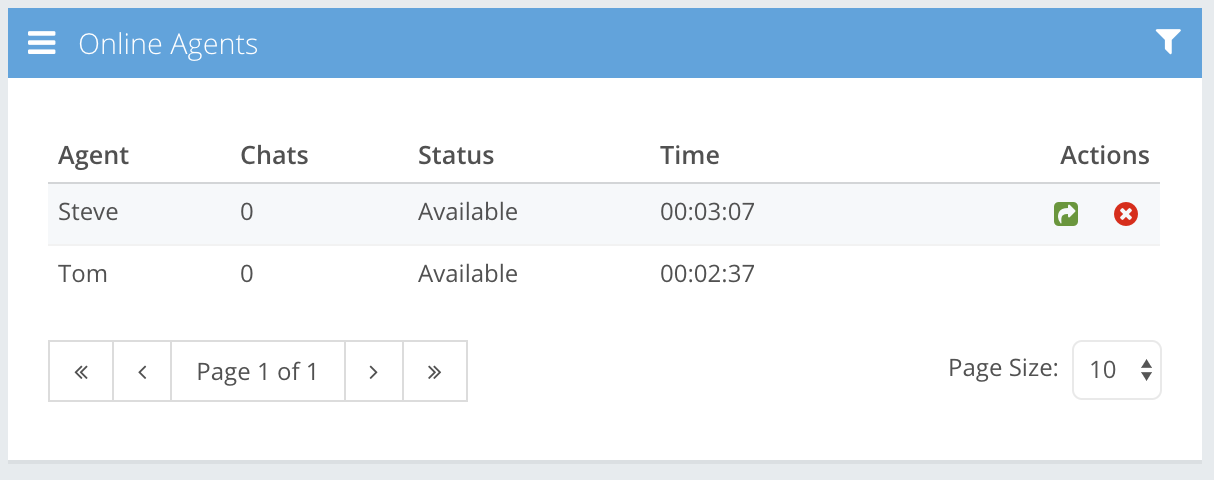
Task: Sort by the Status column header
Action: pyautogui.click(x=456, y=155)
